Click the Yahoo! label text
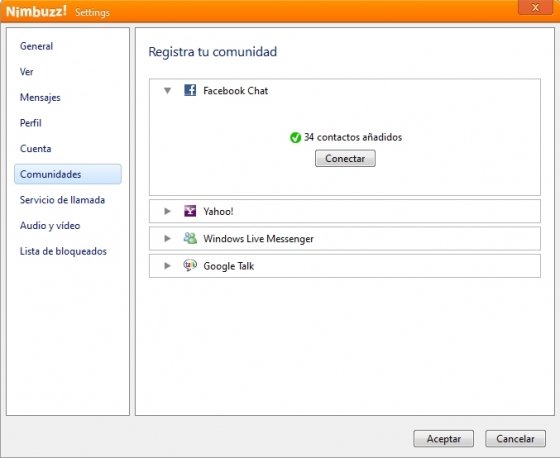560x458 pixels. pyautogui.click(x=218, y=211)
